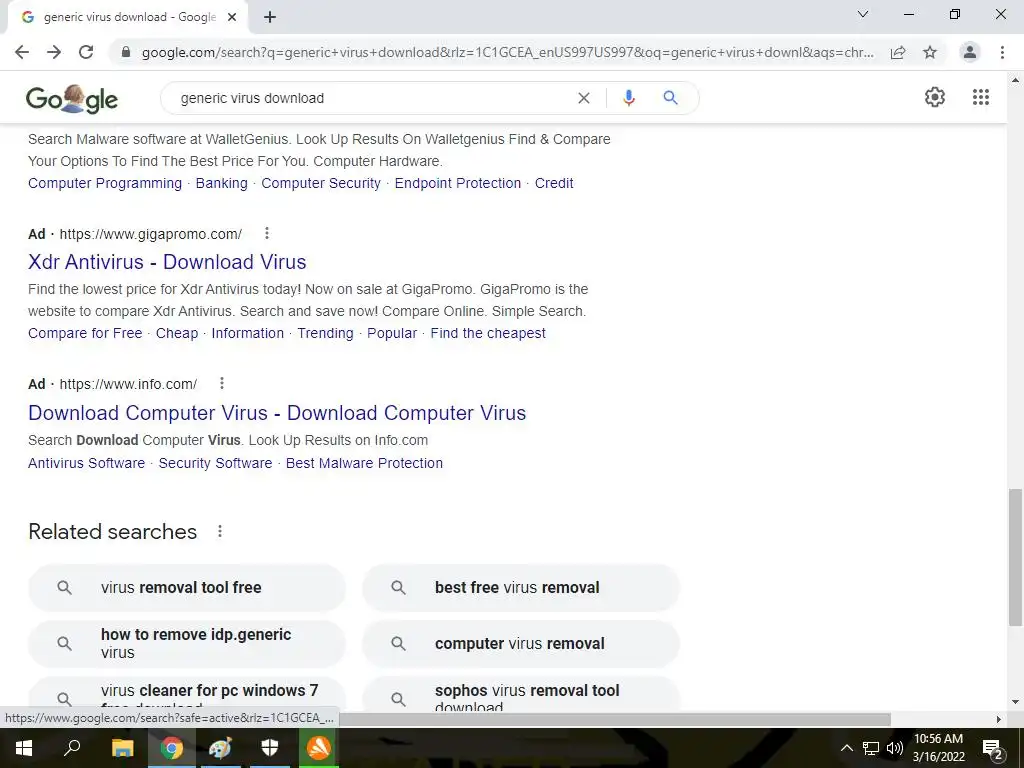Follow the Credit link
The height and width of the screenshot is (768, 1024).
point(554,184)
